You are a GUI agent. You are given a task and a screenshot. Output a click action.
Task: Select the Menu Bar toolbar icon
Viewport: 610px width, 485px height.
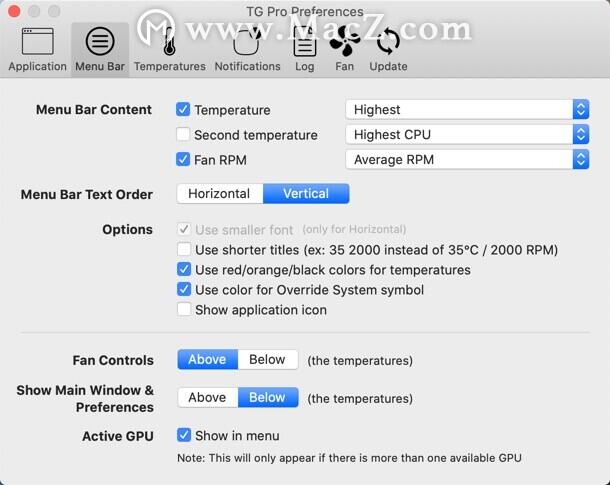click(x=100, y=41)
